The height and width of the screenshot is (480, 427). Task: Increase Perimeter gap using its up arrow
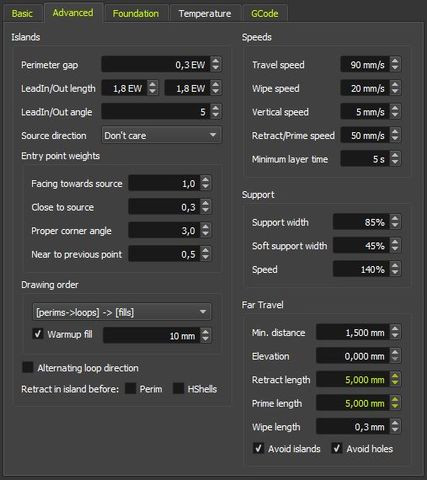[216, 61]
